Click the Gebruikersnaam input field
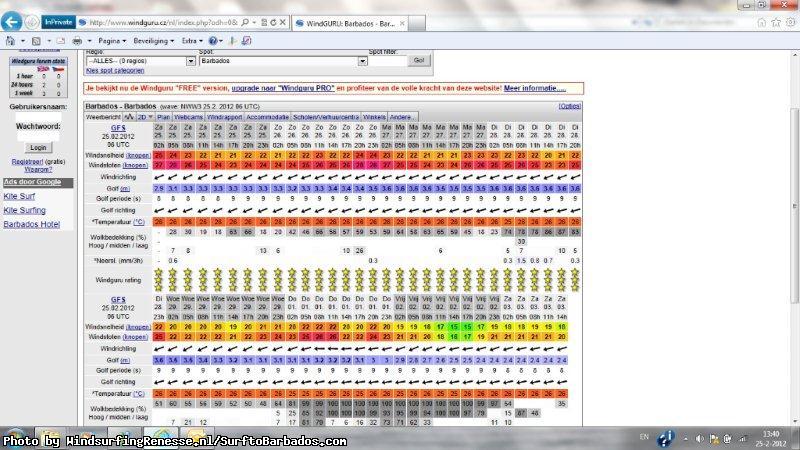This screenshot has height=450, width=800. tap(36, 115)
